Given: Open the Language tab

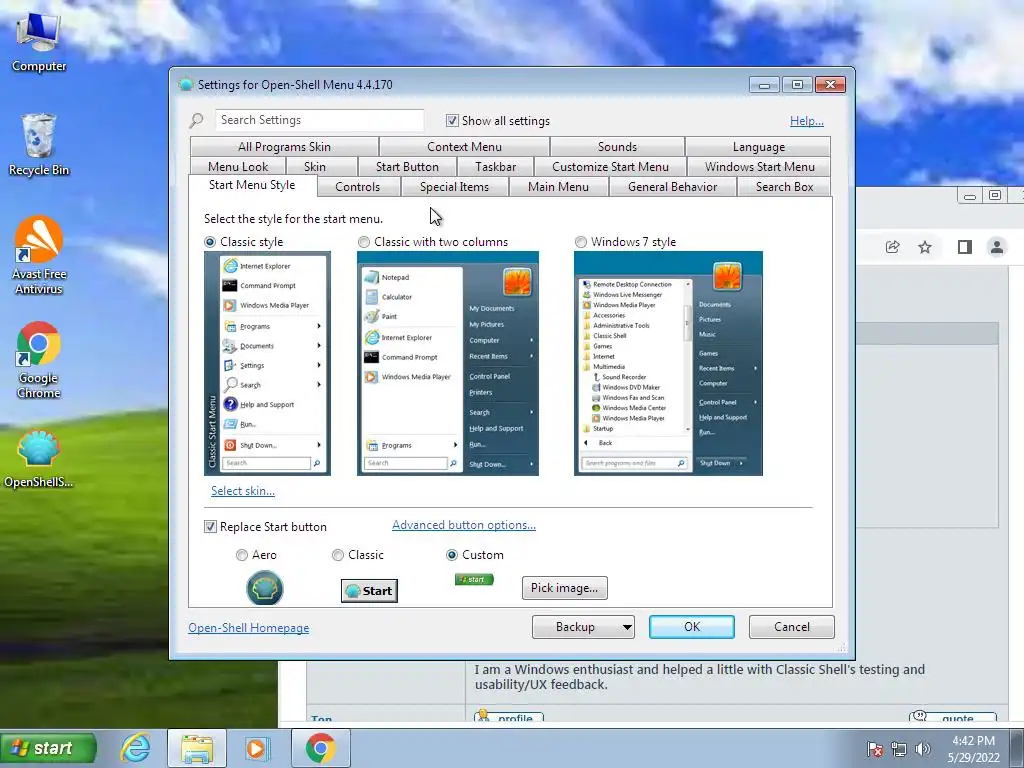Looking at the screenshot, I should (759, 147).
